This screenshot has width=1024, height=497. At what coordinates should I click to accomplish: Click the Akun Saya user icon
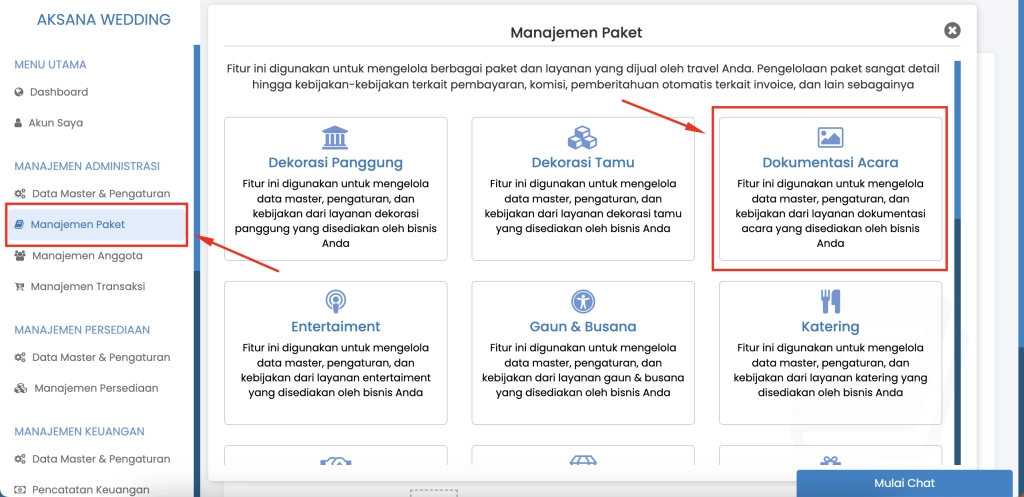18,123
